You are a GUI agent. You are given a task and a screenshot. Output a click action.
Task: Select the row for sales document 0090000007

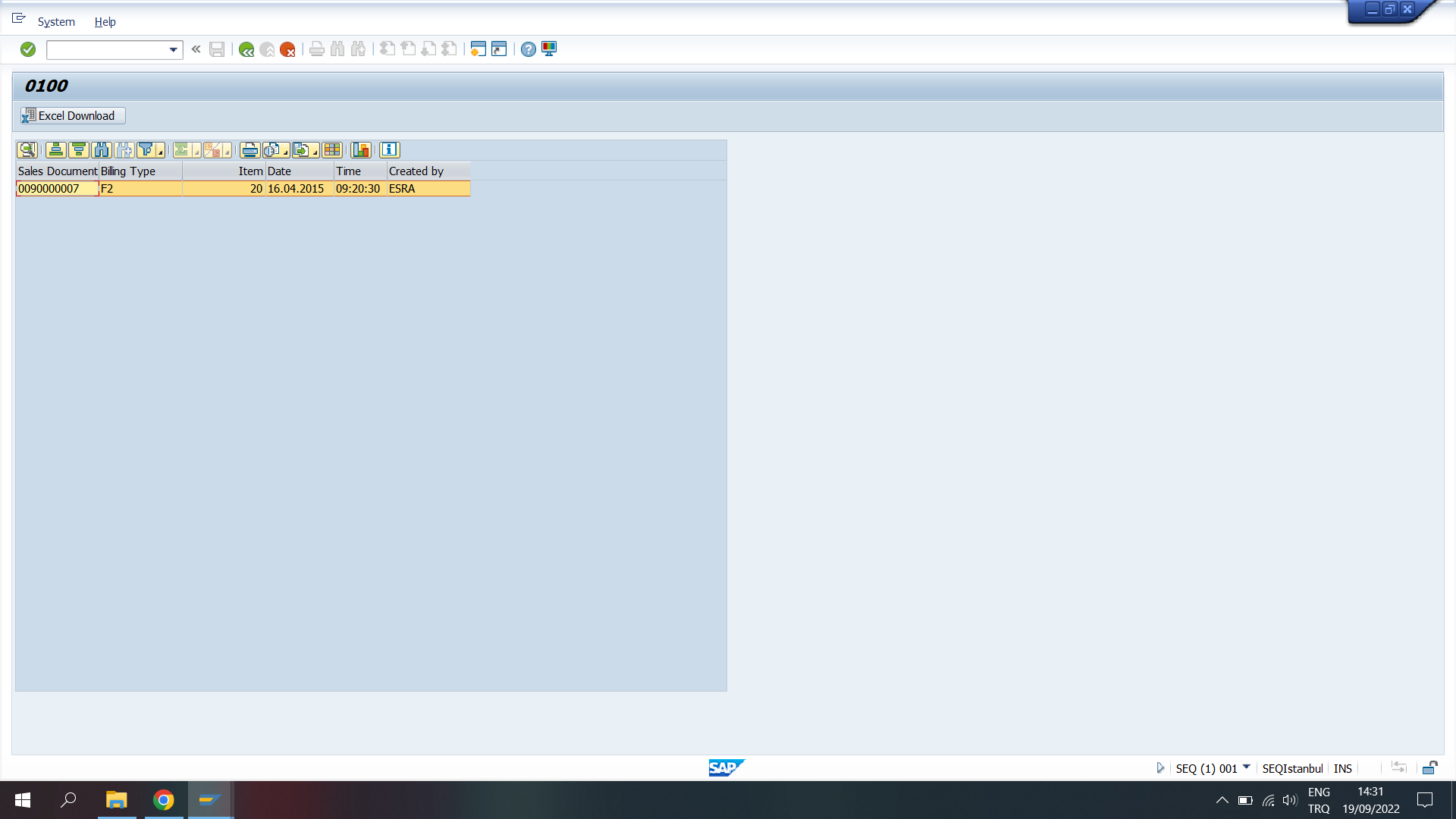(56, 189)
